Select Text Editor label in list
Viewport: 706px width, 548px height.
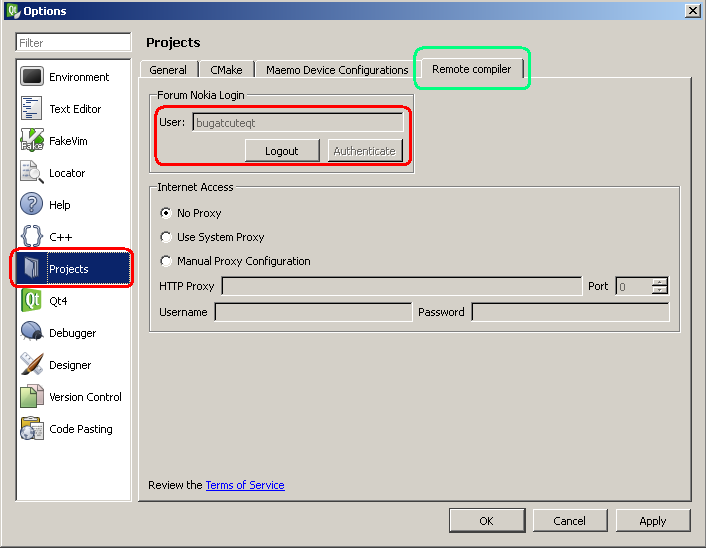[x=75, y=109]
